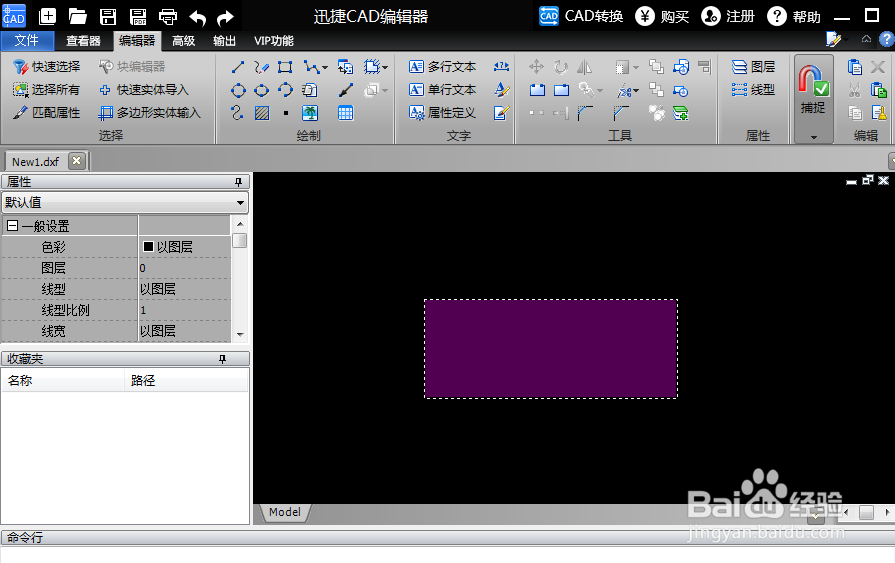Click 选择所有 button
Viewport: 895px width, 563px height.
(47, 90)
